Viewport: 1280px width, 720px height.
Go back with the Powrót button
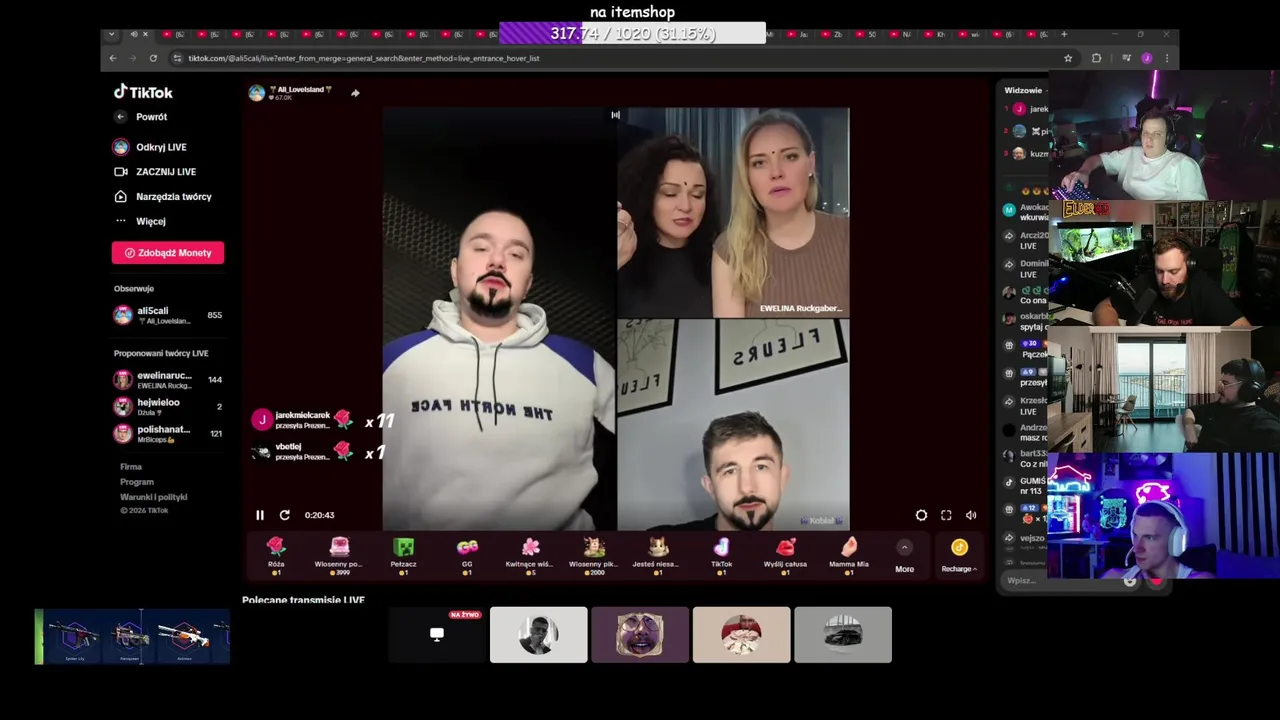tap(143, 117)
